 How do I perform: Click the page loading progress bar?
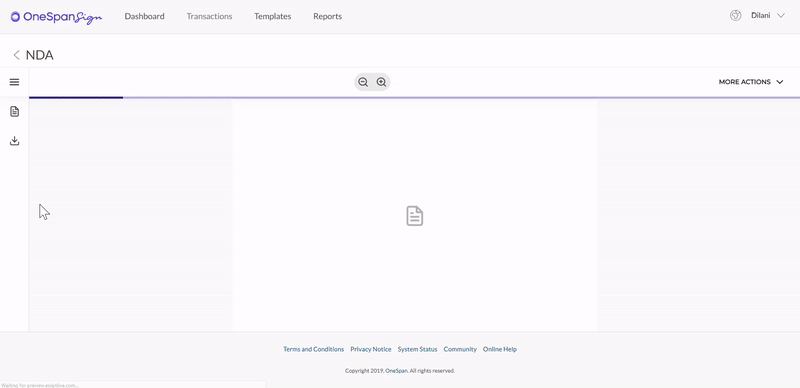coord(414,97)
